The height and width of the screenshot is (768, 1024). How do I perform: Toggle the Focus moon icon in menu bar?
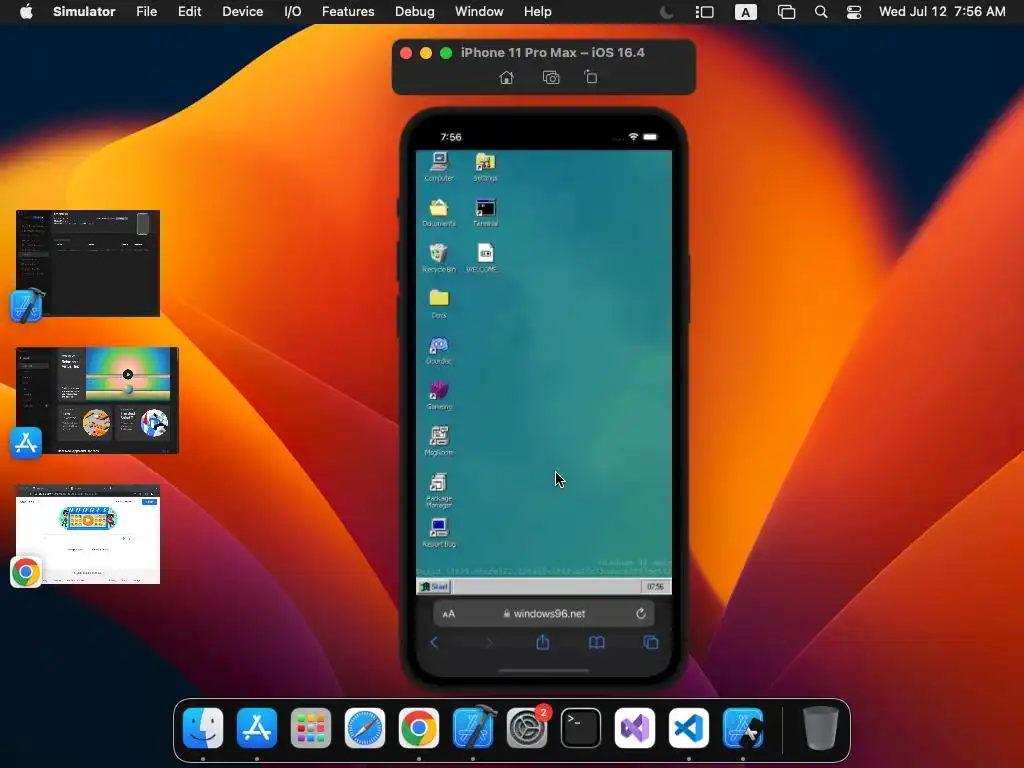point(666,12)
